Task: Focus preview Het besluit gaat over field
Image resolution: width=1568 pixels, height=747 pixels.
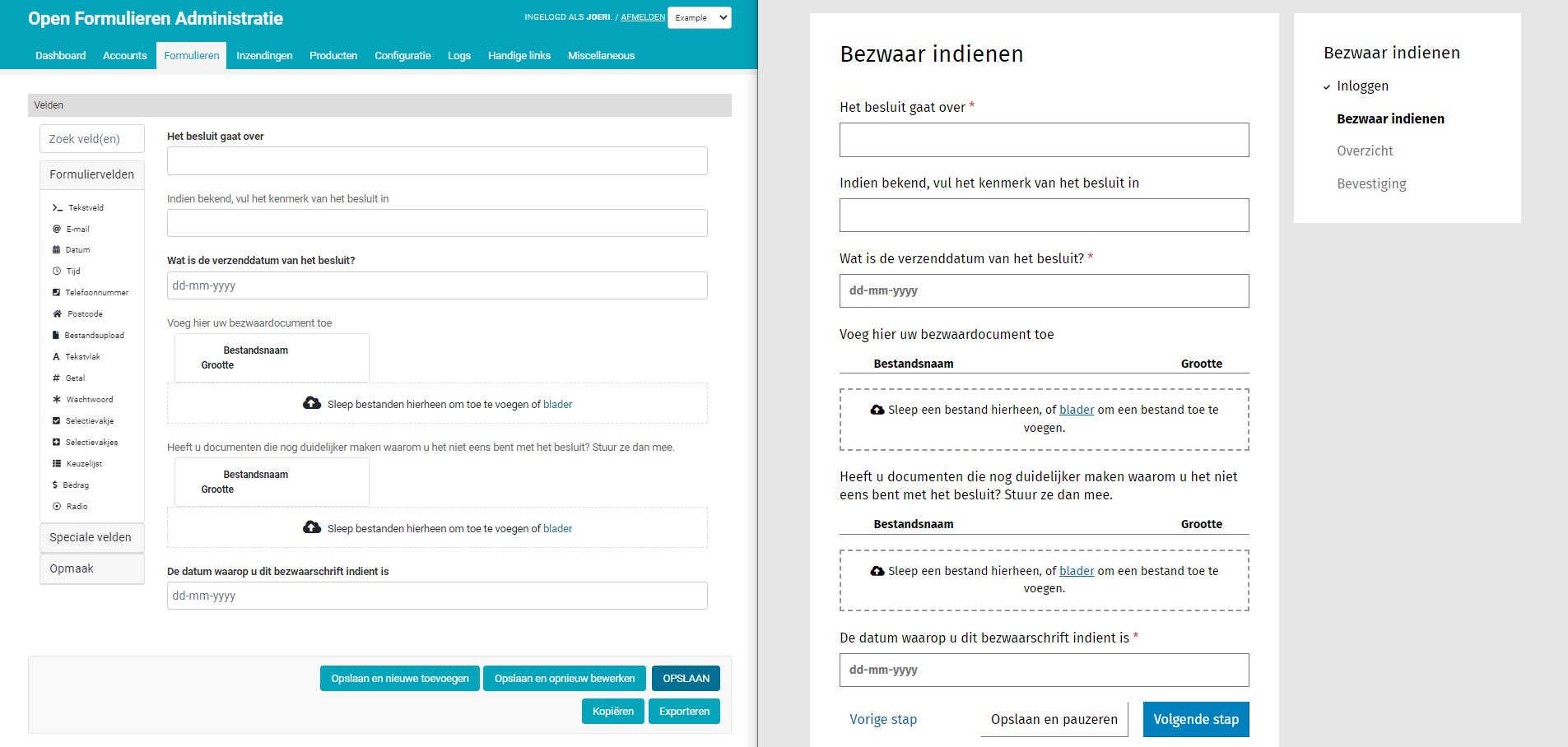Action: tap(1045, 140)
